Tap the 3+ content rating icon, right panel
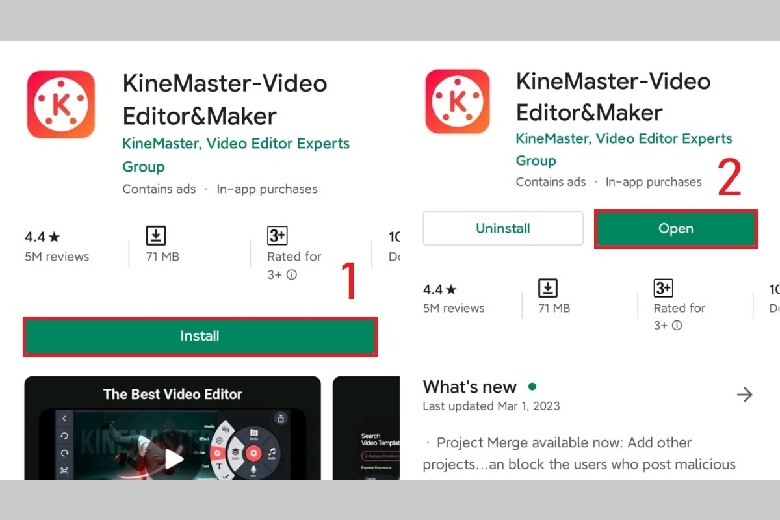 point(663,288)
